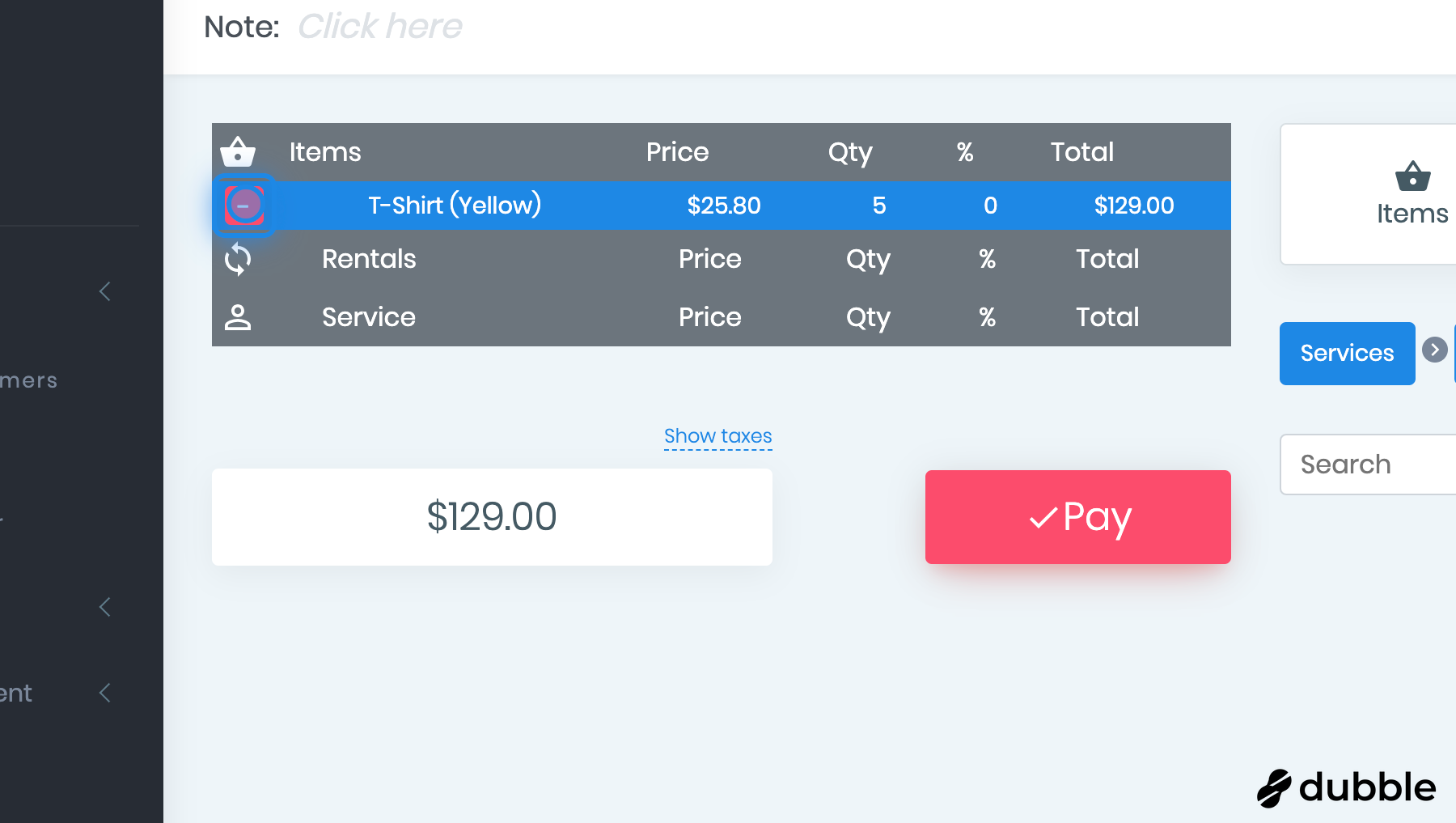Screen dimensions: 1456x823
Task: Select the Services tab
Action: (1347, 354)
